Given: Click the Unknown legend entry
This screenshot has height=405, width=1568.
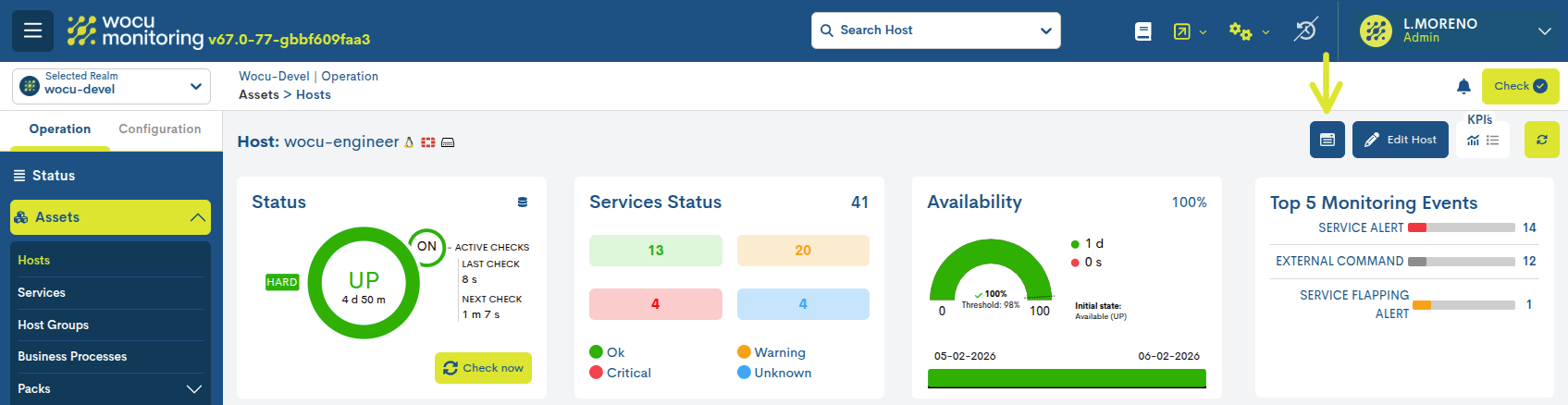Looking at the screenshot, I should click(774, 373).
